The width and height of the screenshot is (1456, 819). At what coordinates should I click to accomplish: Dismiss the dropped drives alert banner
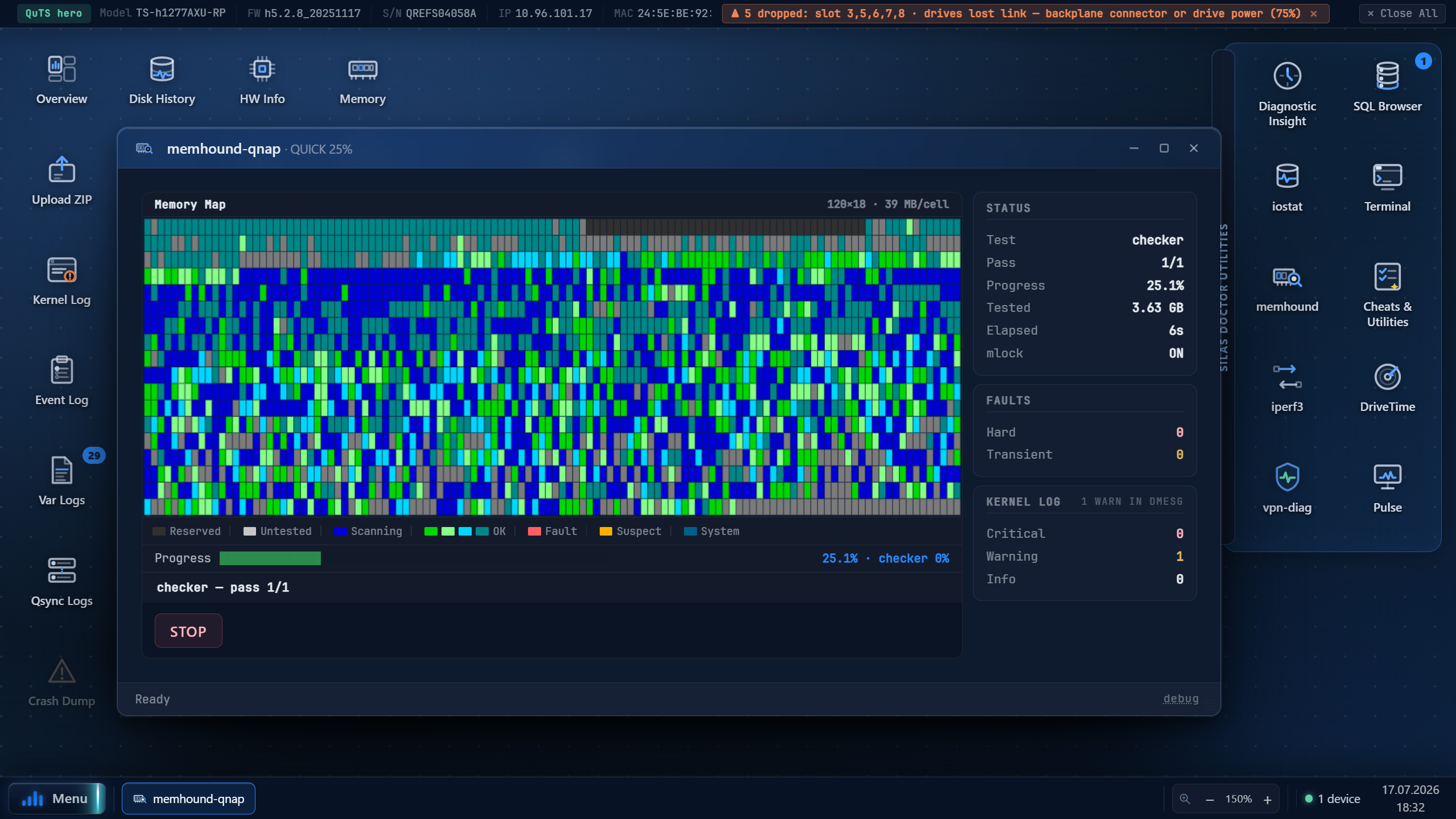pos(1314,13)
